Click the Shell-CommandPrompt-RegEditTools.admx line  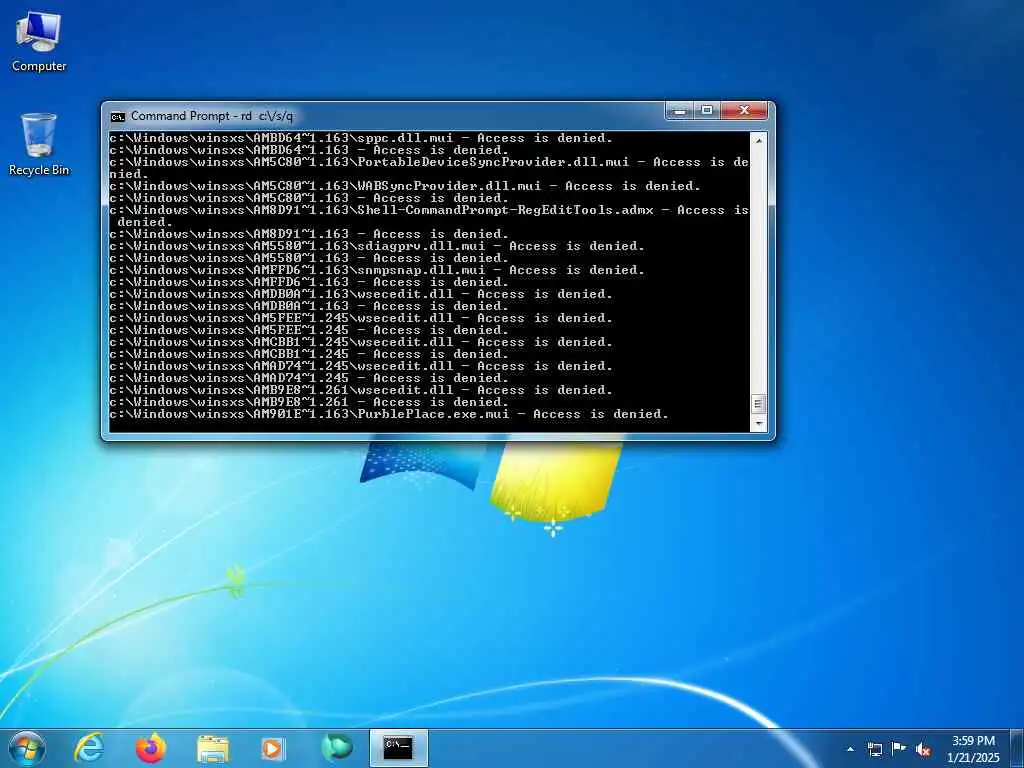click(x=429, y=216)
